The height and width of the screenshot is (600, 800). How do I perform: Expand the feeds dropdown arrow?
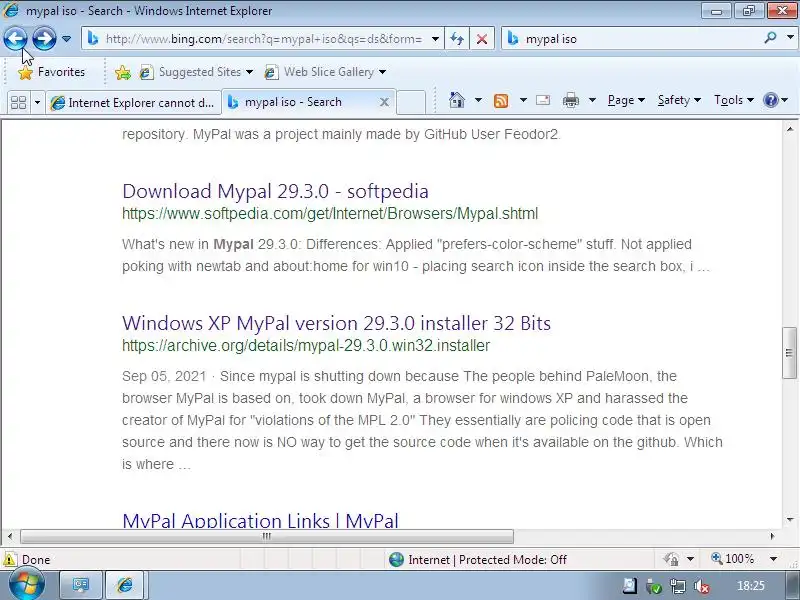(523, 100)
